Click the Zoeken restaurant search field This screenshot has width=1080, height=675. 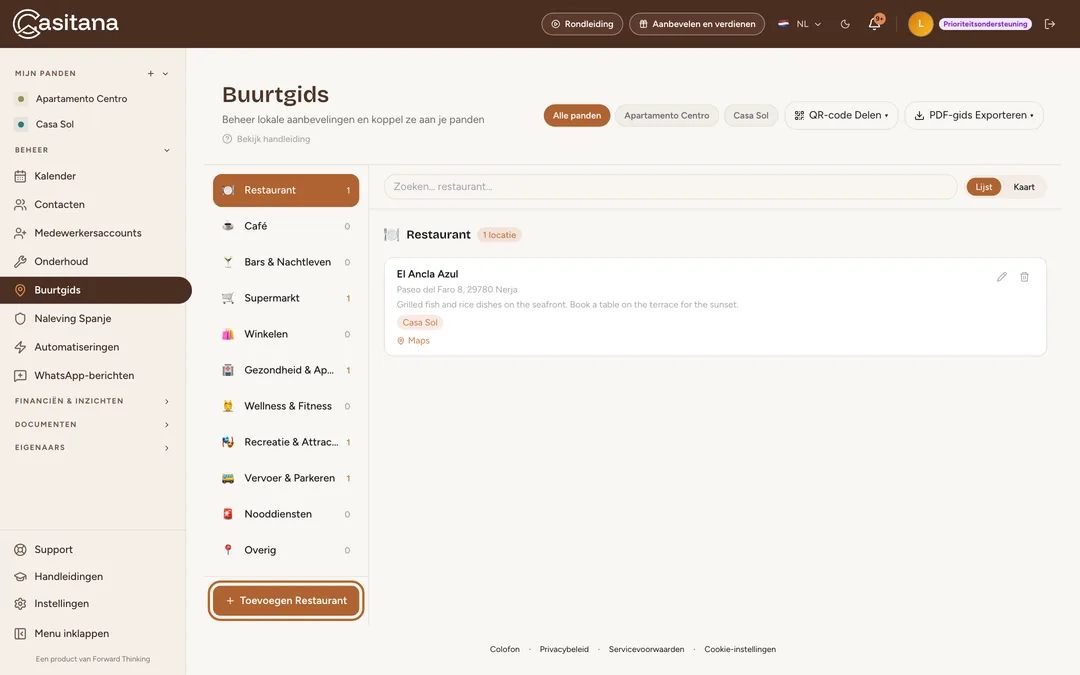pyautogui.click(x=670, y=187)
